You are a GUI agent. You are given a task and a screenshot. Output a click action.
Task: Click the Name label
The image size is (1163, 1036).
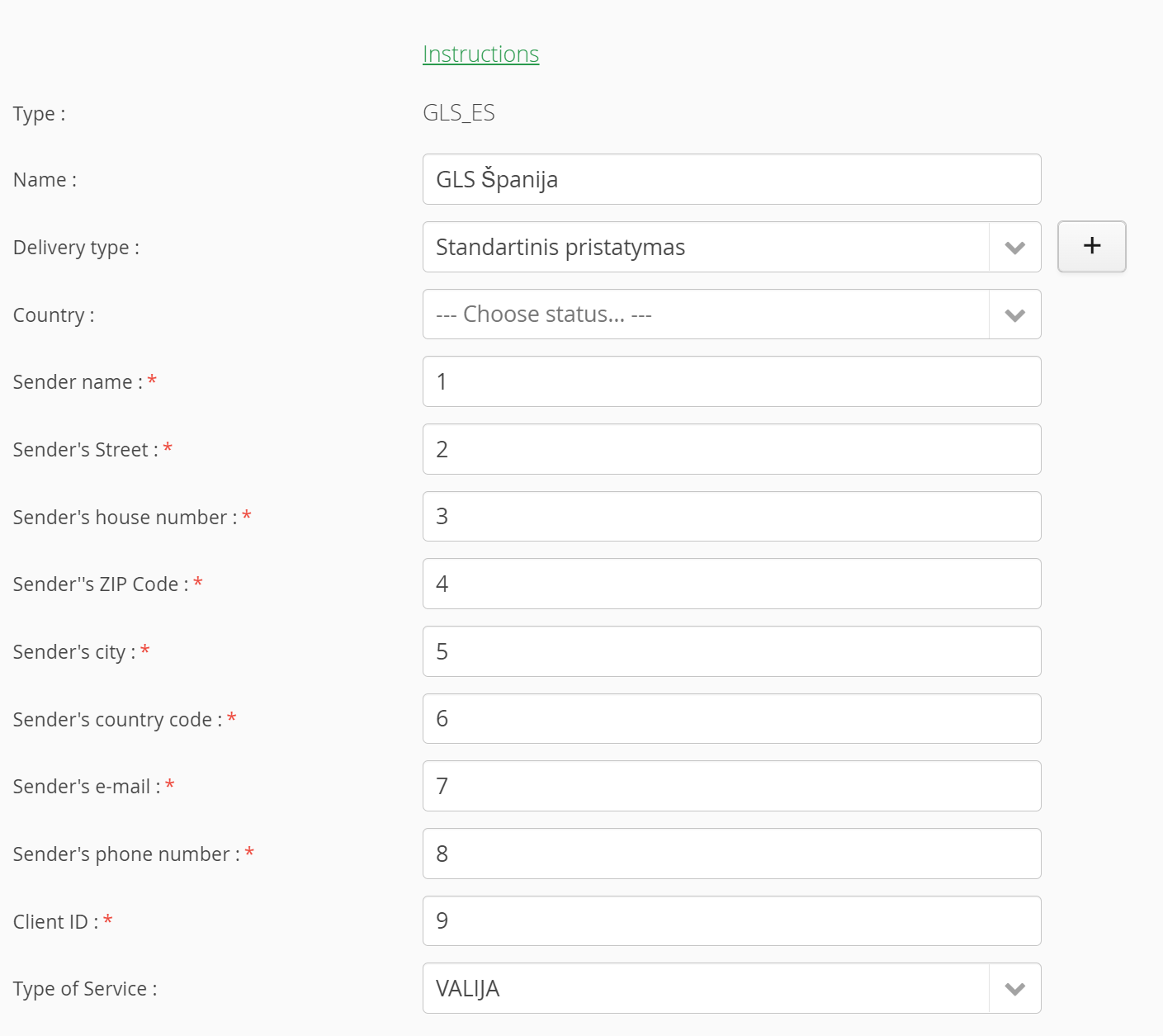45,180
